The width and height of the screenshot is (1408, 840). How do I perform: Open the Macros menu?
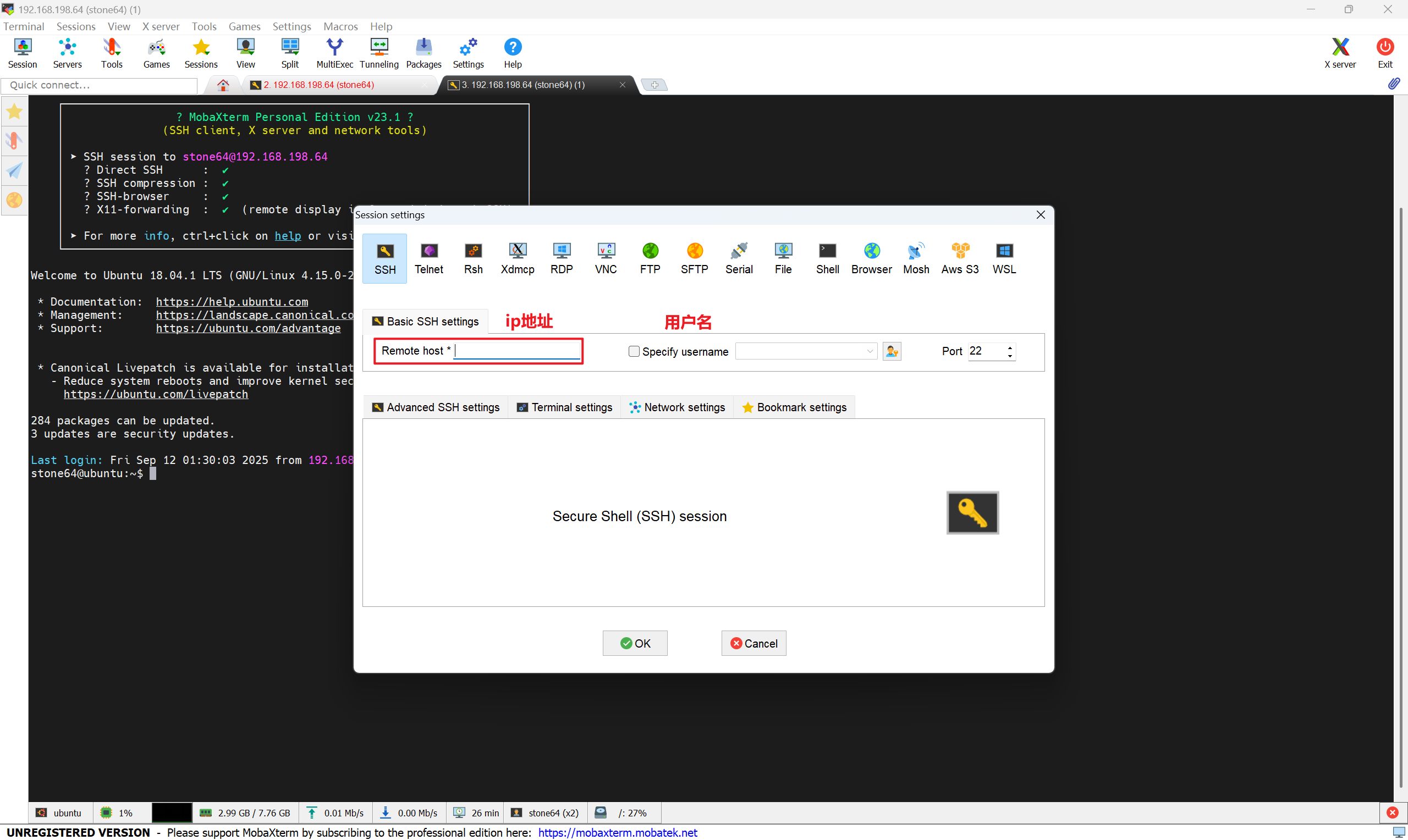click(341, 26)
